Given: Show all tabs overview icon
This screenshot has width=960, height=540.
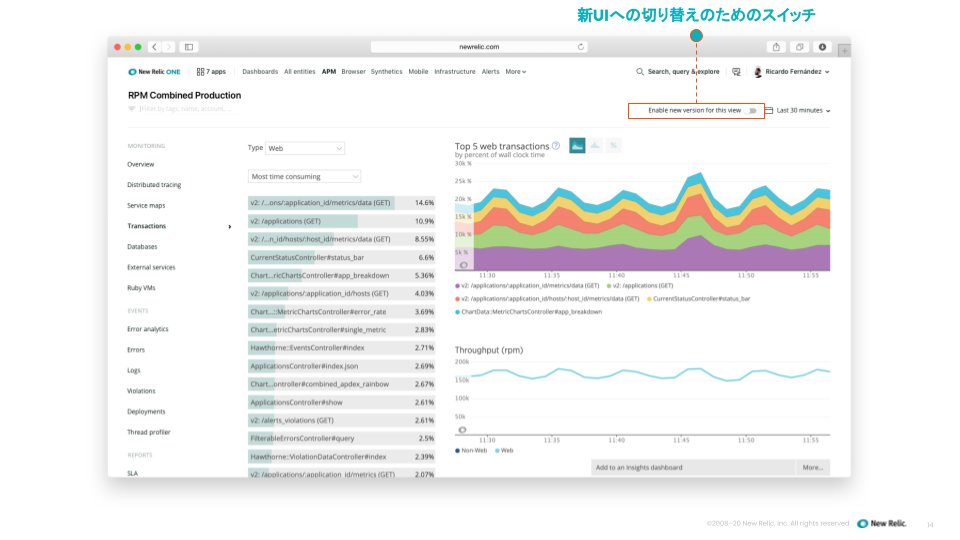Looking at the screenshot, I should [800, 47].
